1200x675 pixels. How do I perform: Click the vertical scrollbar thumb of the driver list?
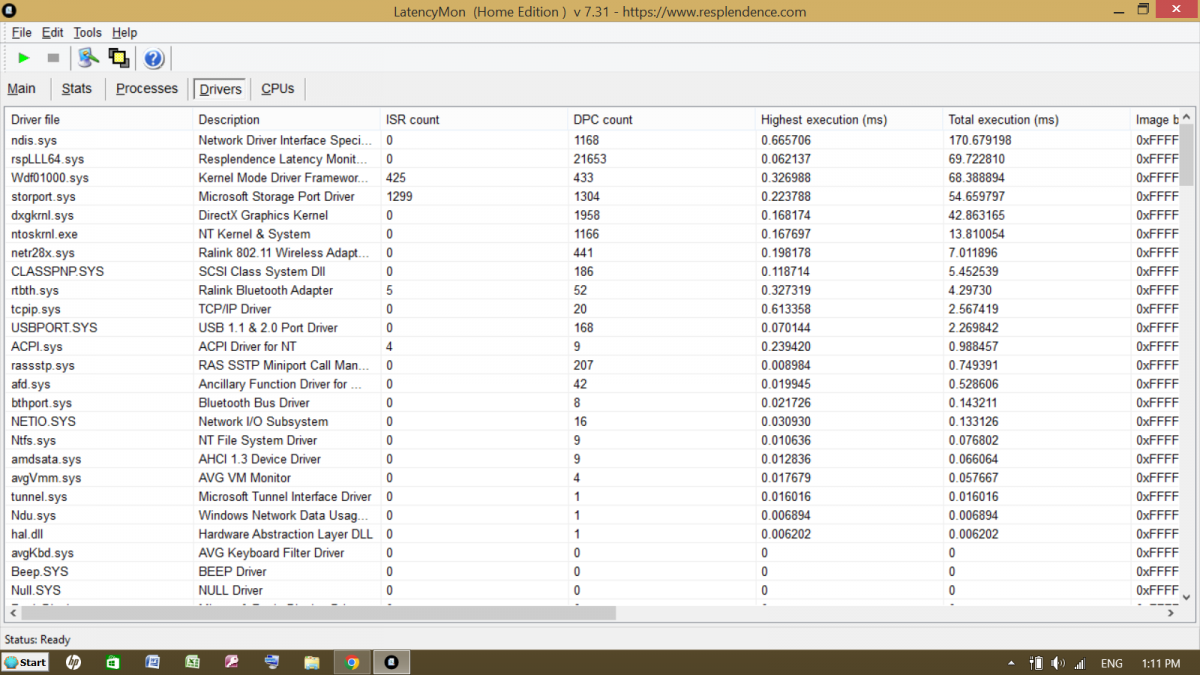pos(1187,153)
